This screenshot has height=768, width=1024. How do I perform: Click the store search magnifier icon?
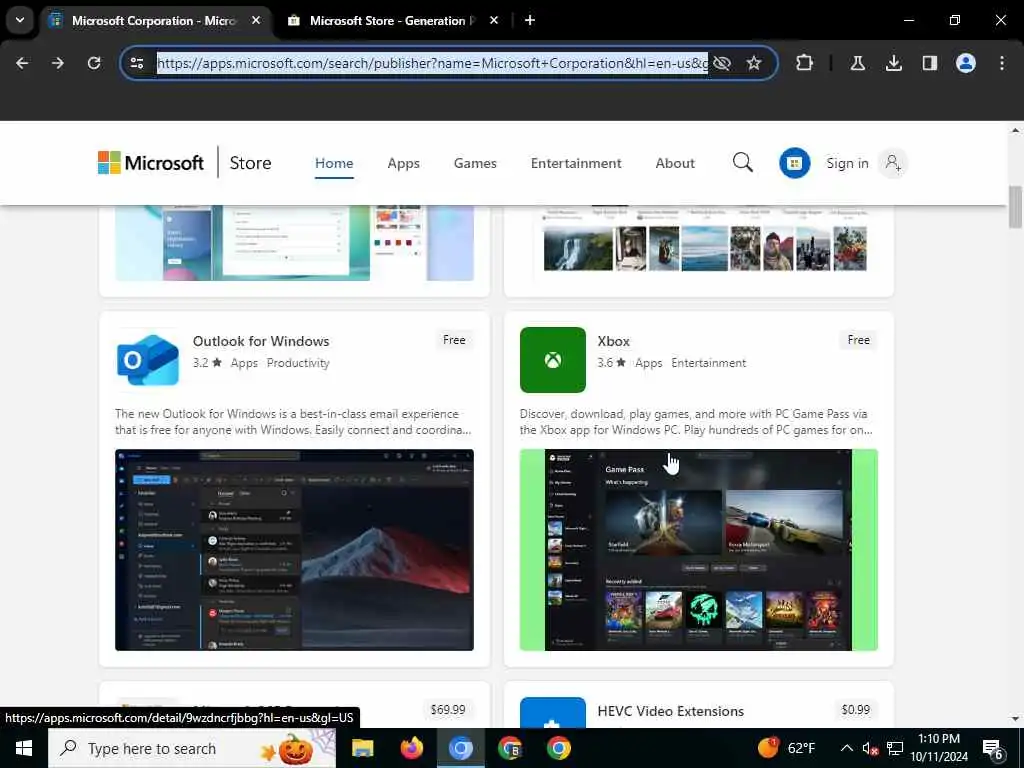click(x=743, y=162)
